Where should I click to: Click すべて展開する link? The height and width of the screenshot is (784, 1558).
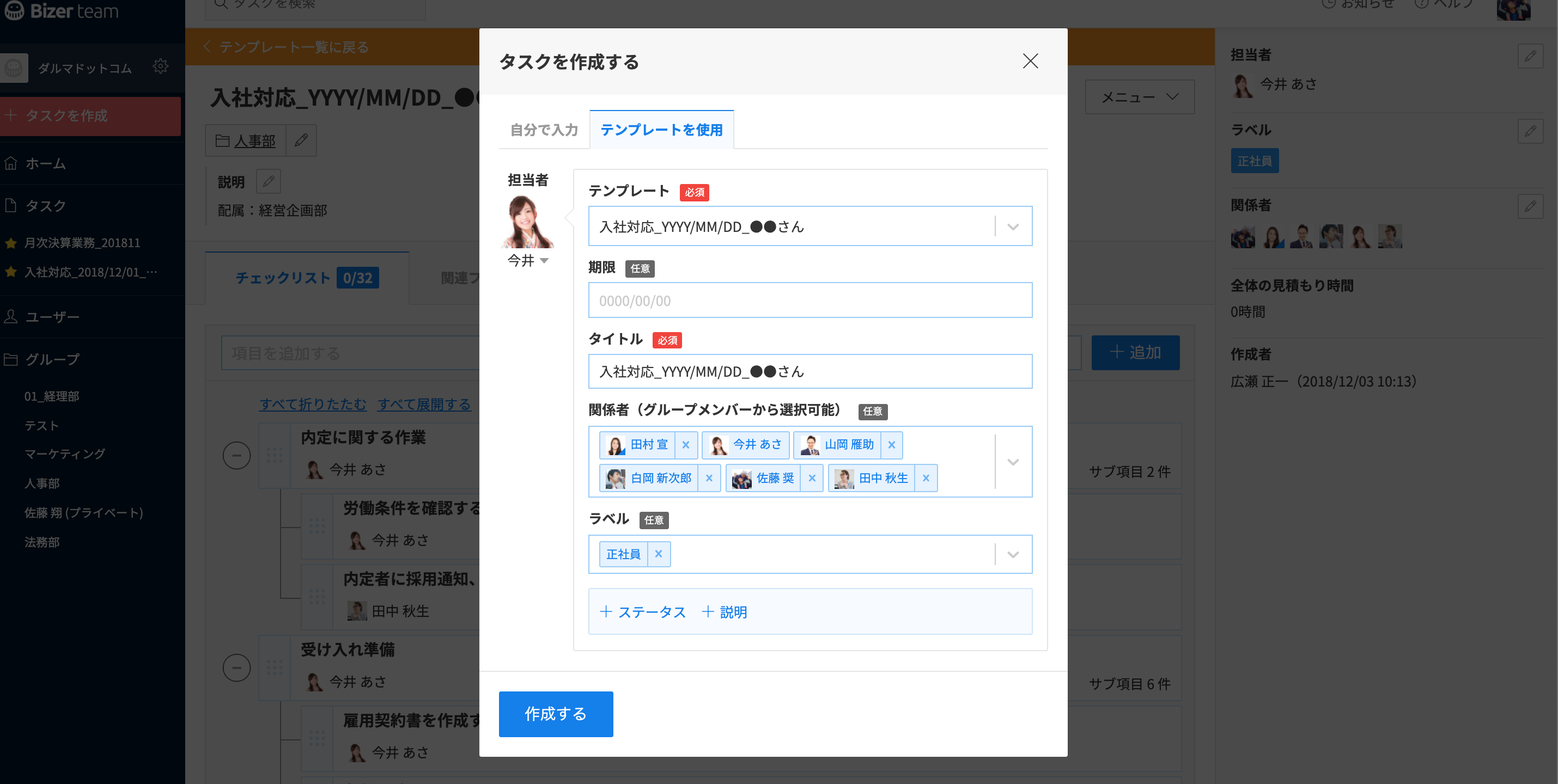[x=424, y=405]
